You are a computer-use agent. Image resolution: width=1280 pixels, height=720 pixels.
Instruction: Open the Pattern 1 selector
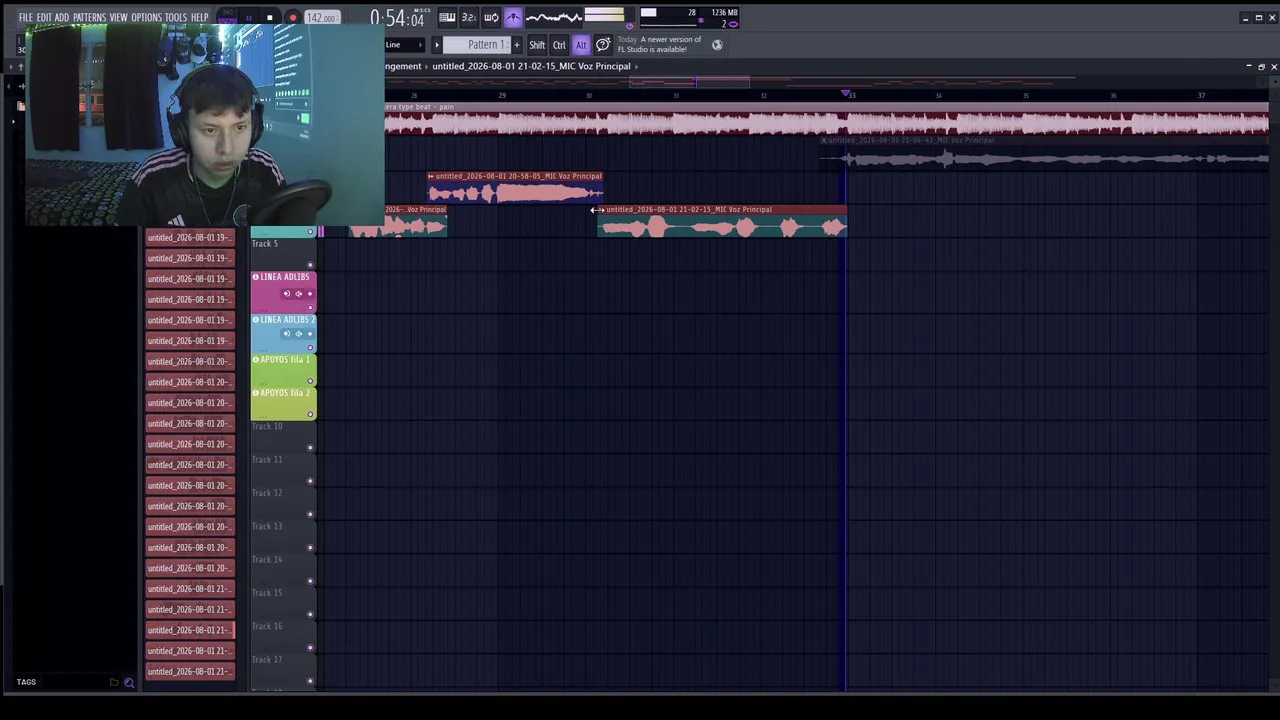(x=477, y=45)
